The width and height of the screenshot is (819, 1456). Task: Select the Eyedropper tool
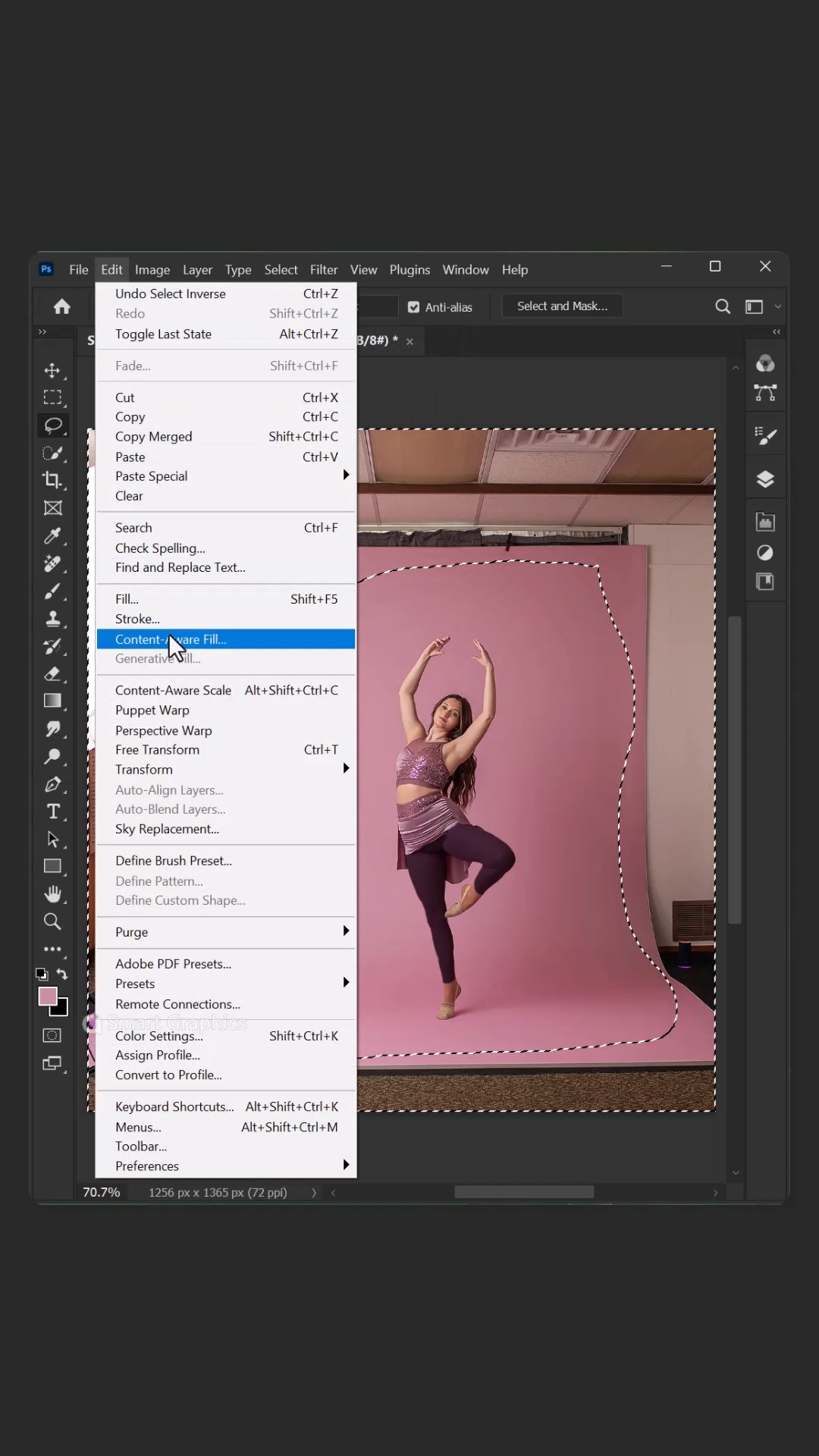[52, 535]
